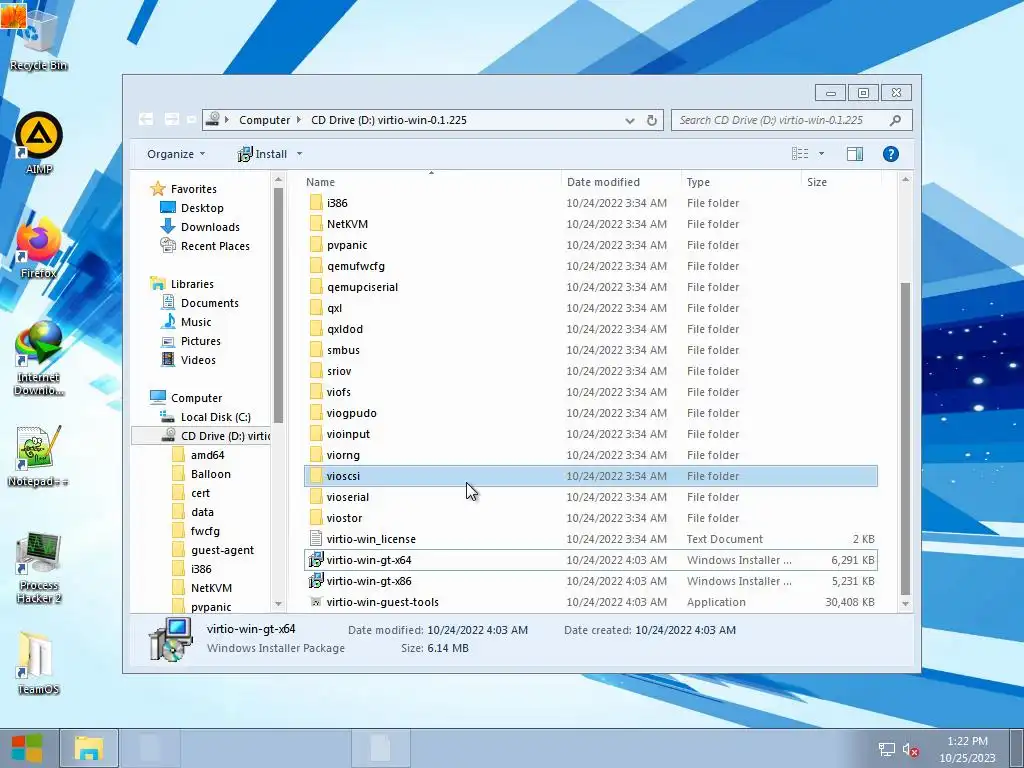Click the taskbar clock showing 1:22 PM
1024x768 pixels.
pyautogui.click(x=967, y=749)
